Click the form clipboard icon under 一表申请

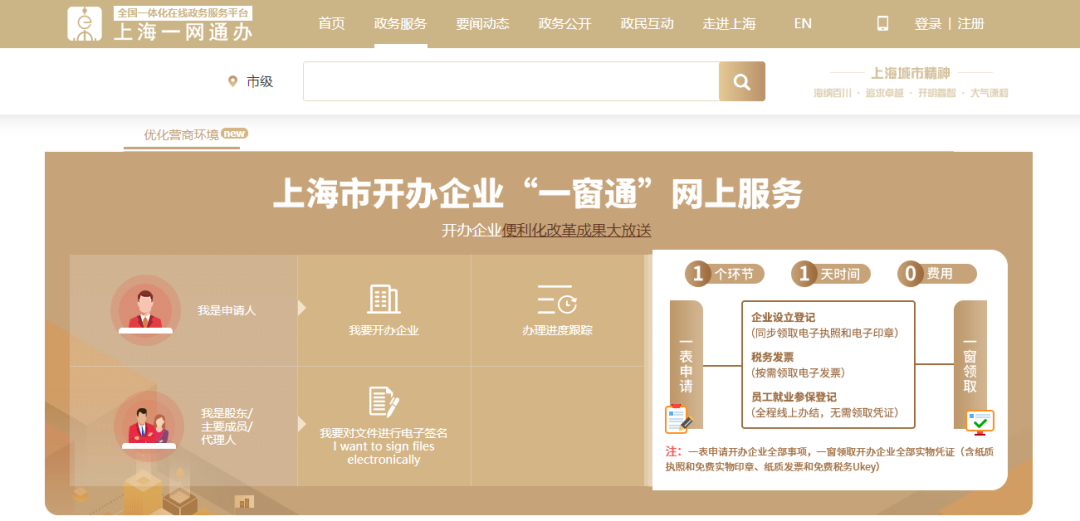click(678, 418)
